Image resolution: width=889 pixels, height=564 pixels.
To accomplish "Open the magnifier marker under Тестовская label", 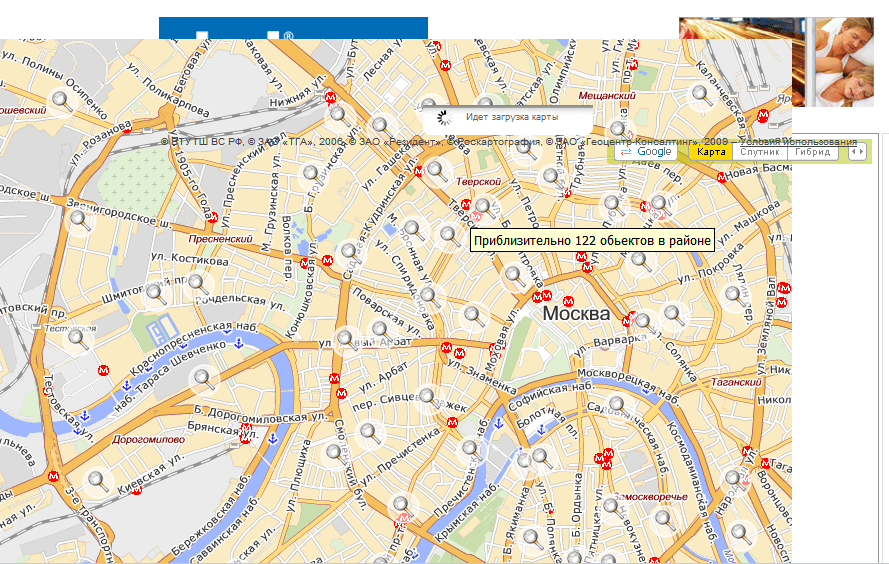I will tap(78, 340).
